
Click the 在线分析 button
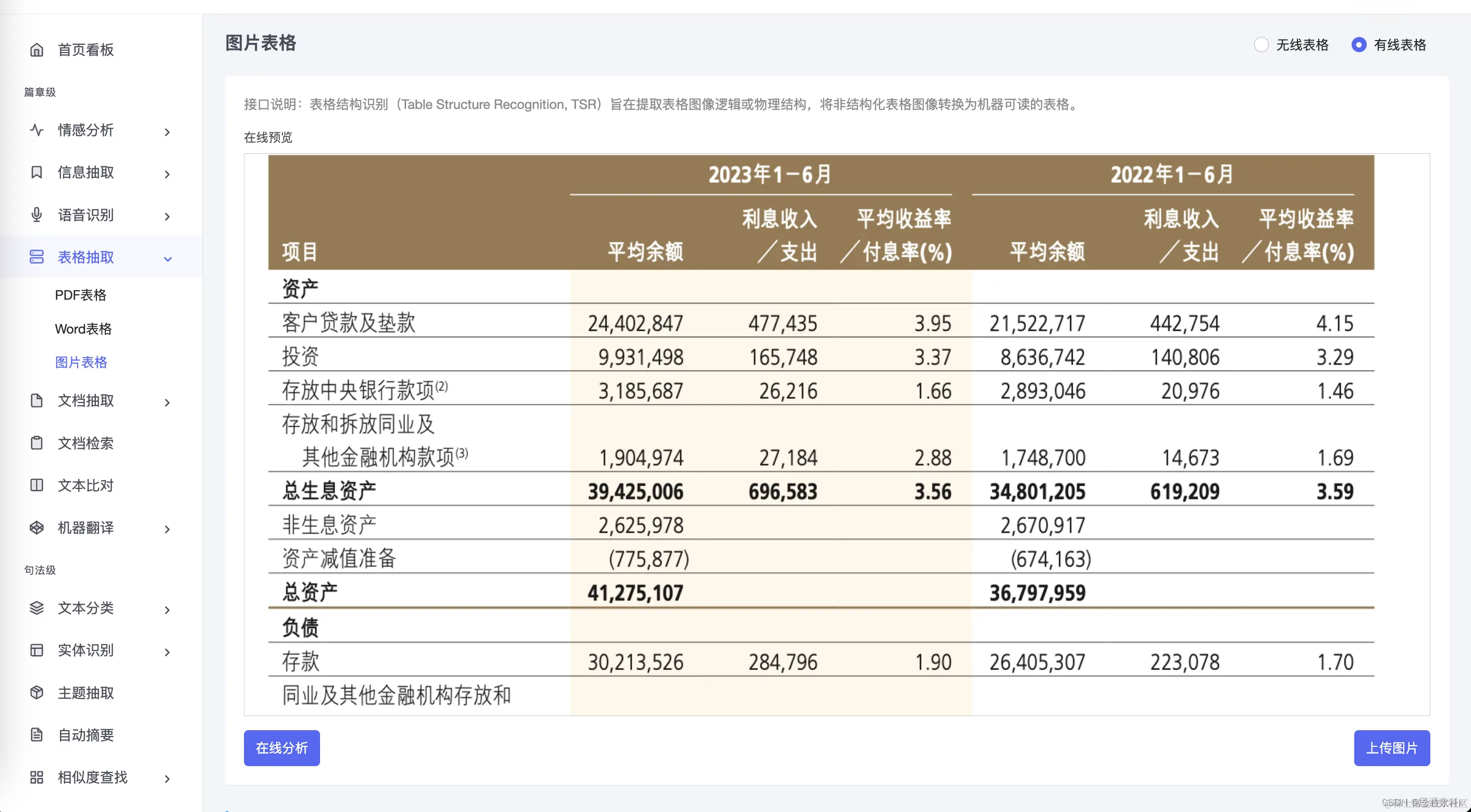(281, 748)
